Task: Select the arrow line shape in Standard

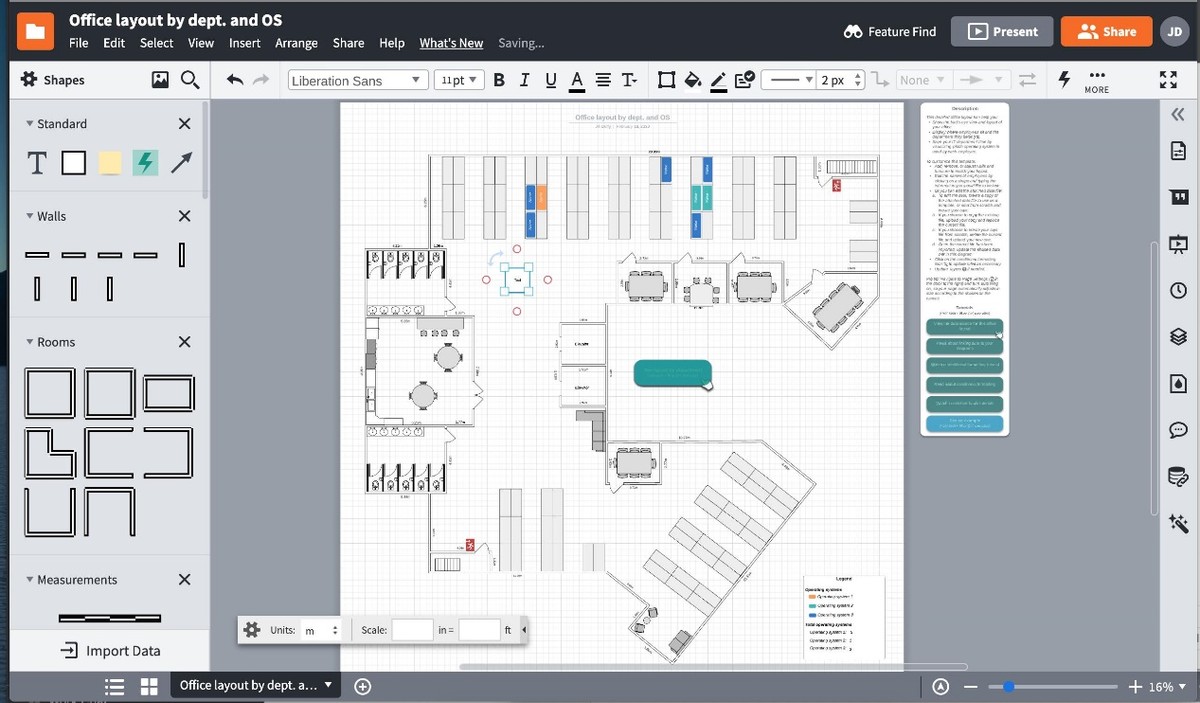Action: (x=182, y=162)
